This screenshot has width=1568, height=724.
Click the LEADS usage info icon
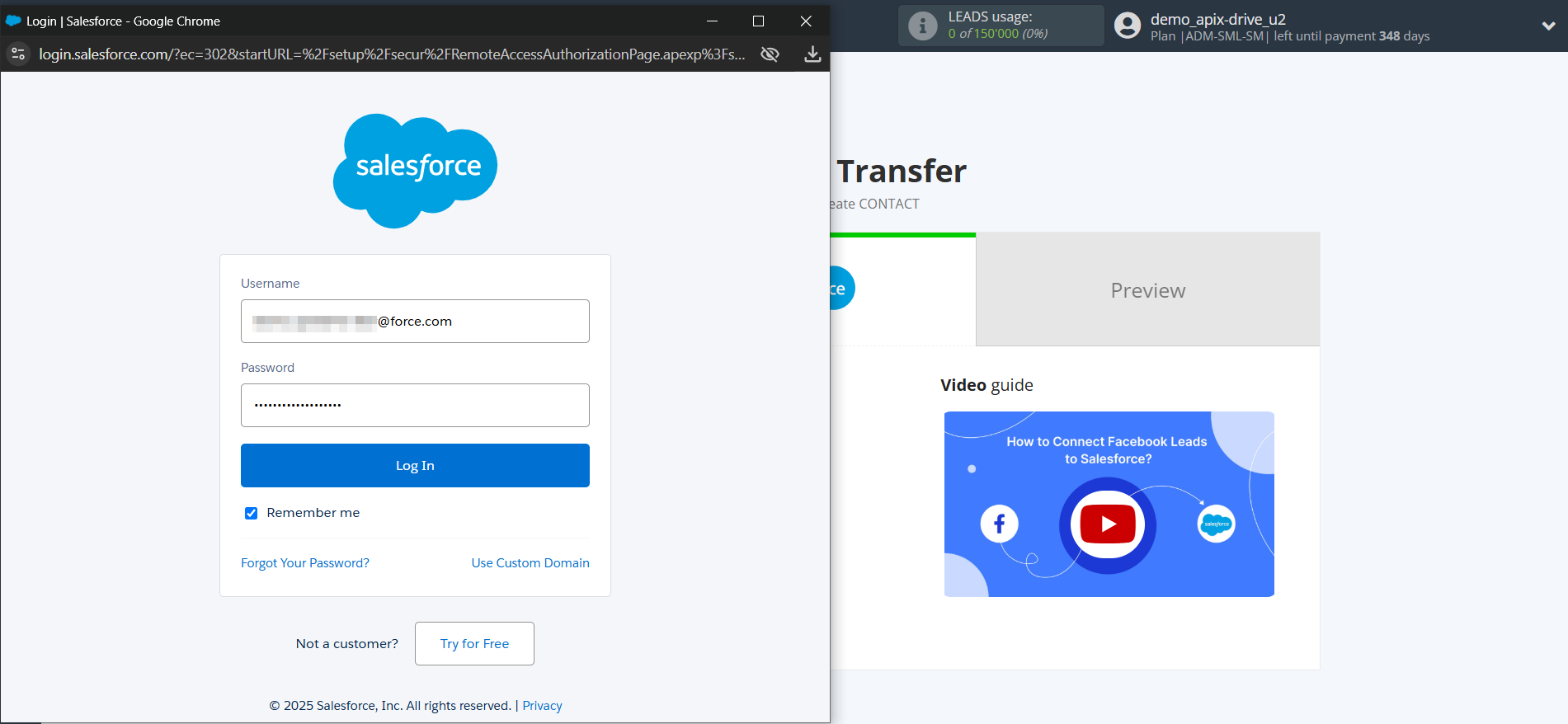coord(922,26)
